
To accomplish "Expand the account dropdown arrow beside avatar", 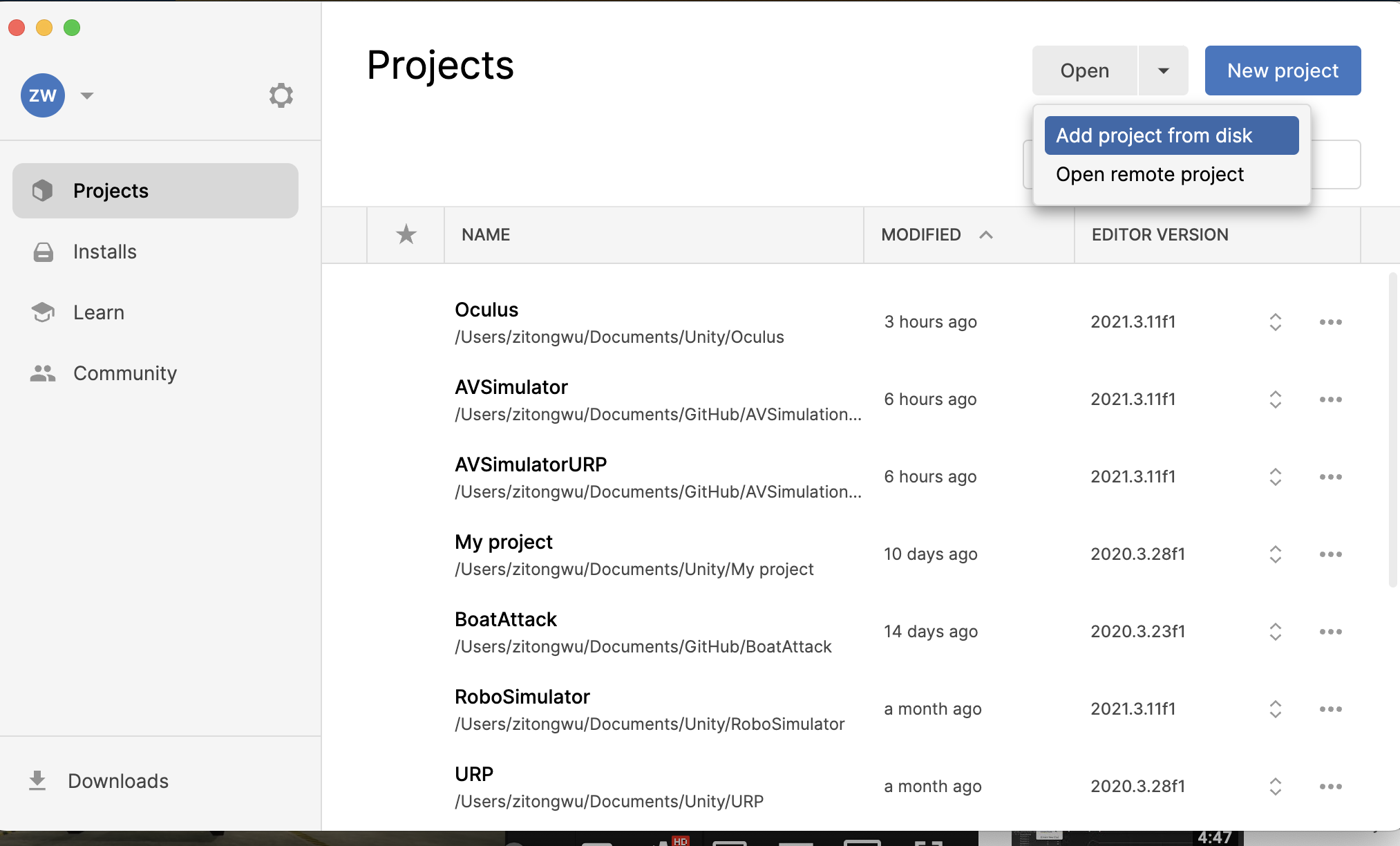I will [87, 95].
